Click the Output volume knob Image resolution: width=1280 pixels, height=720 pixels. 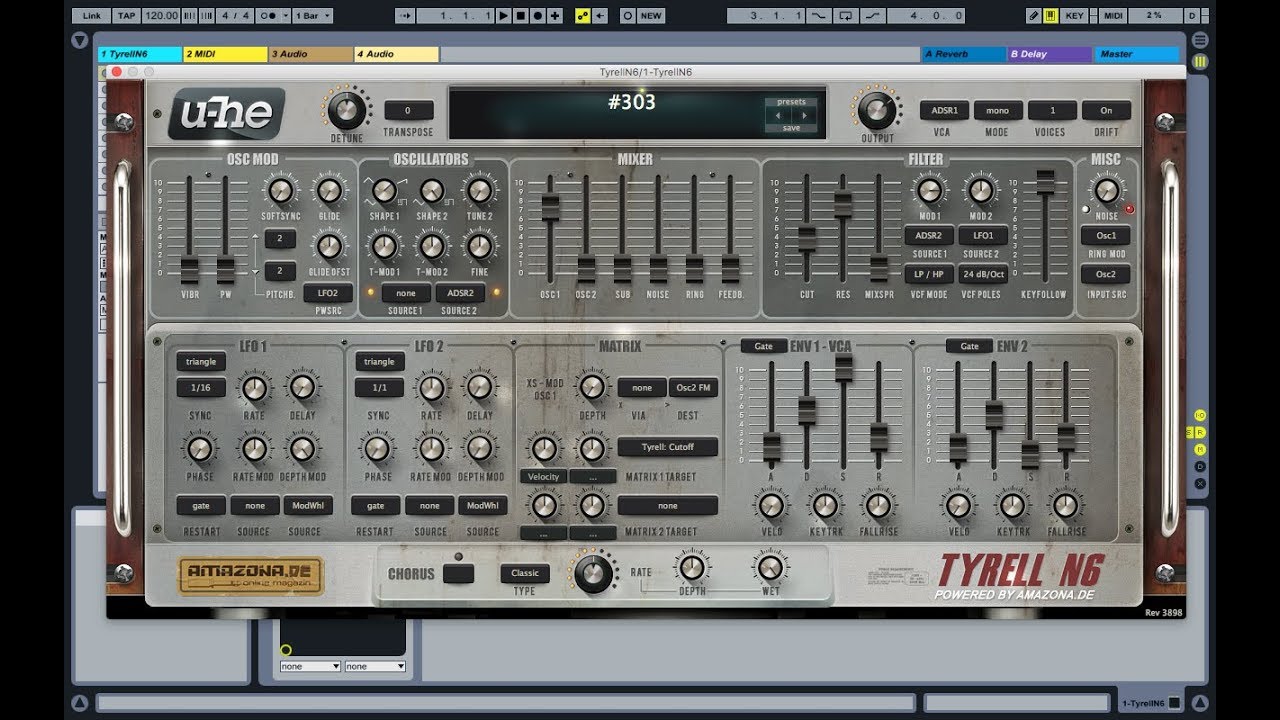point(877,110)
